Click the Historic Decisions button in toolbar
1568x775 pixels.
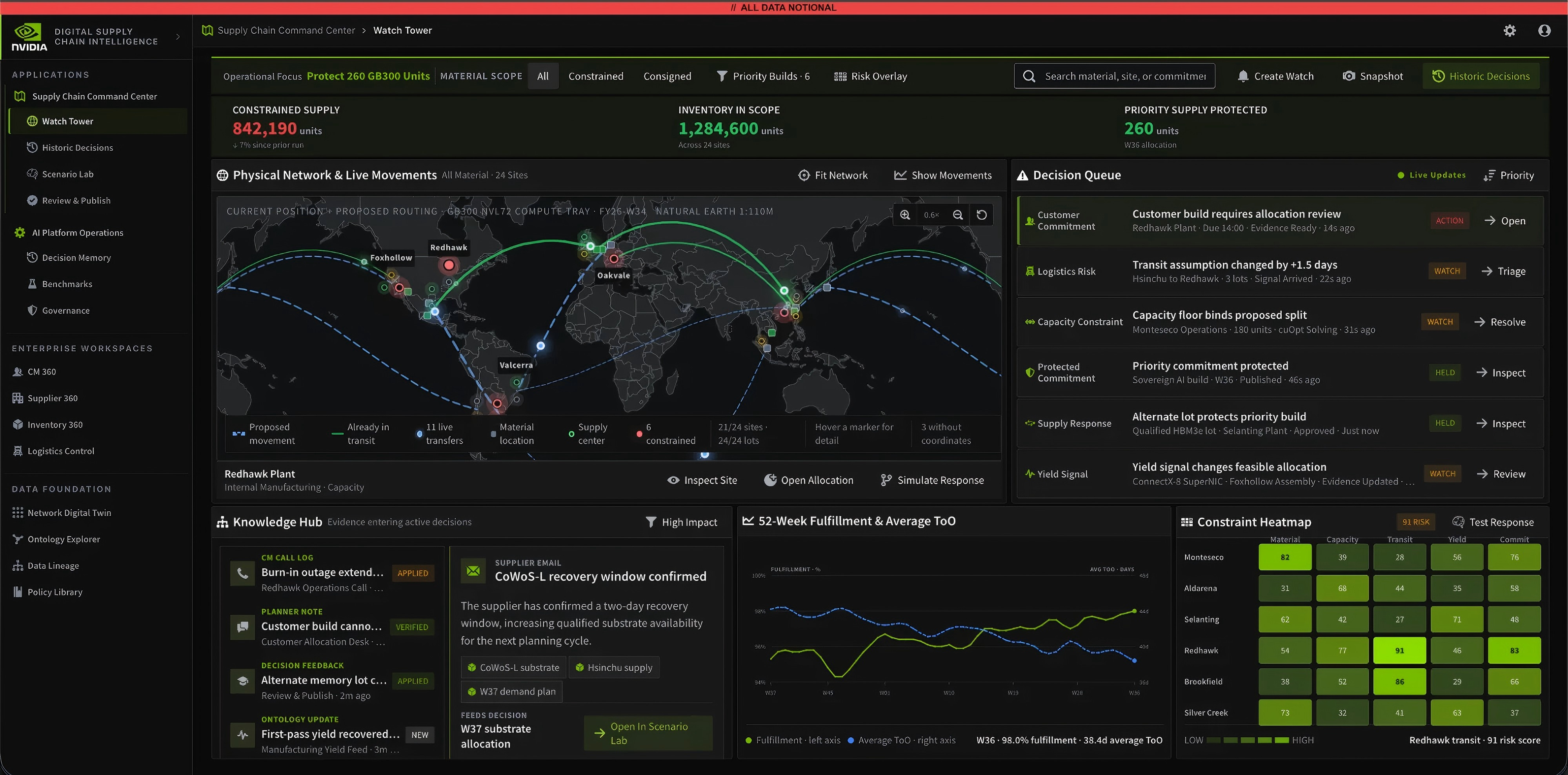point(1481,76)
